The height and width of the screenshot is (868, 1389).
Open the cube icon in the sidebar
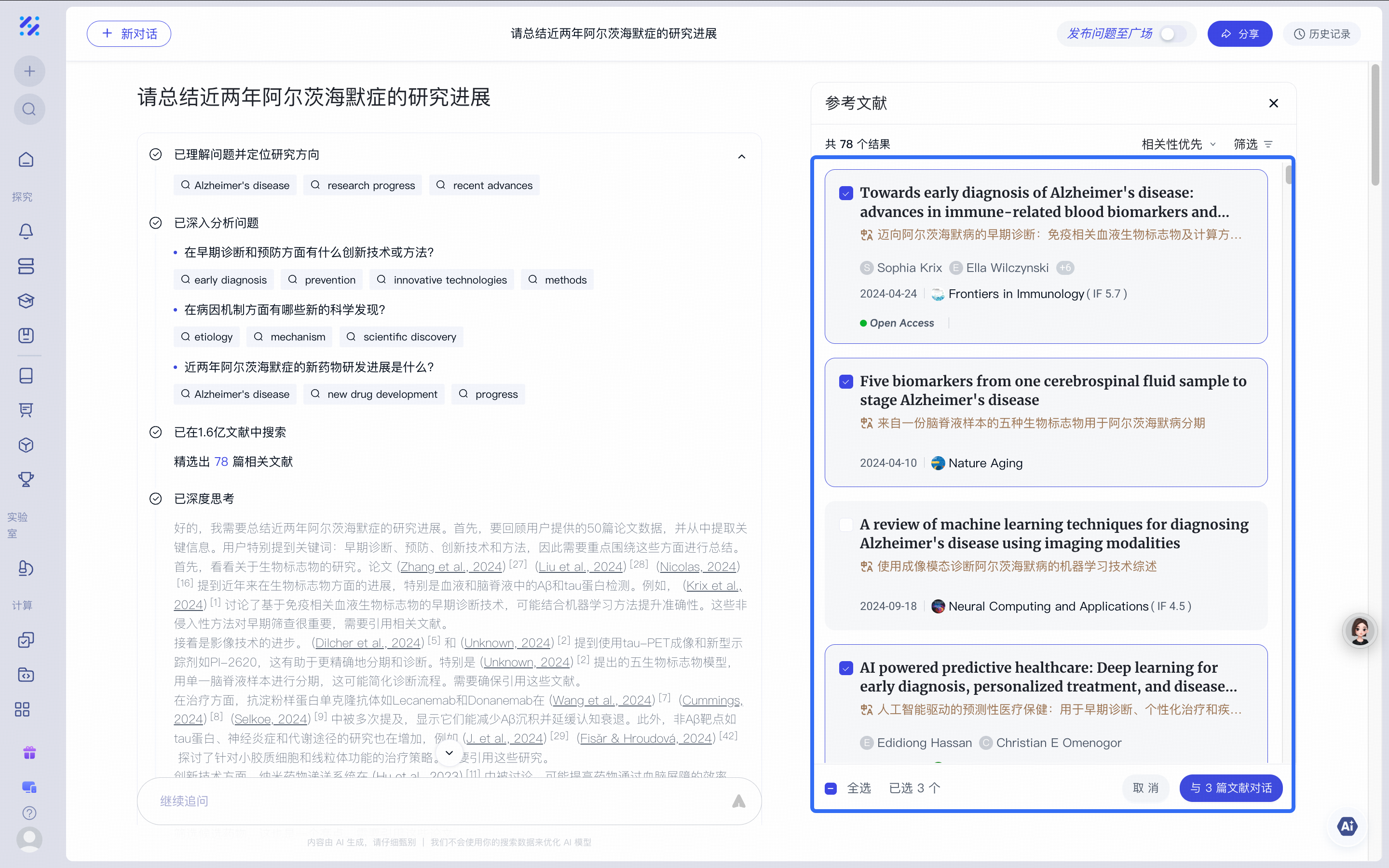pos(26,445)
